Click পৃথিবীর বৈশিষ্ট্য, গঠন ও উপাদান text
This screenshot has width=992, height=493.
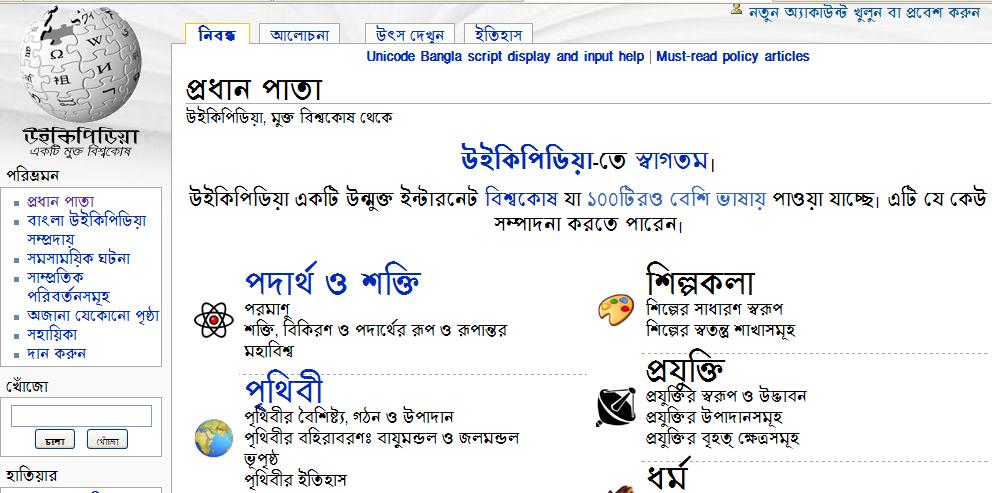(x=349, y=417)
